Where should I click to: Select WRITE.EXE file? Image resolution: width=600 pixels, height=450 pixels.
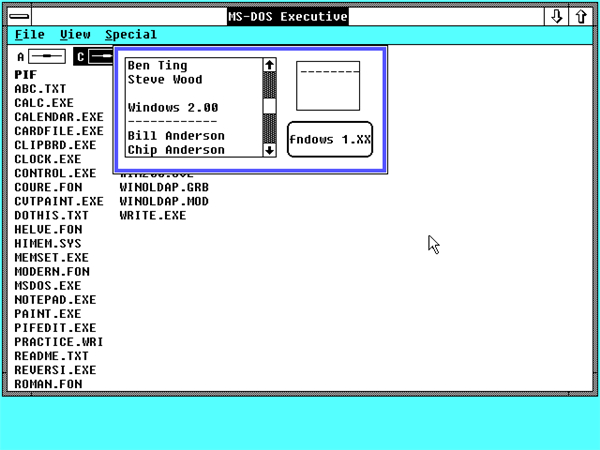click(x=153, y=215)
